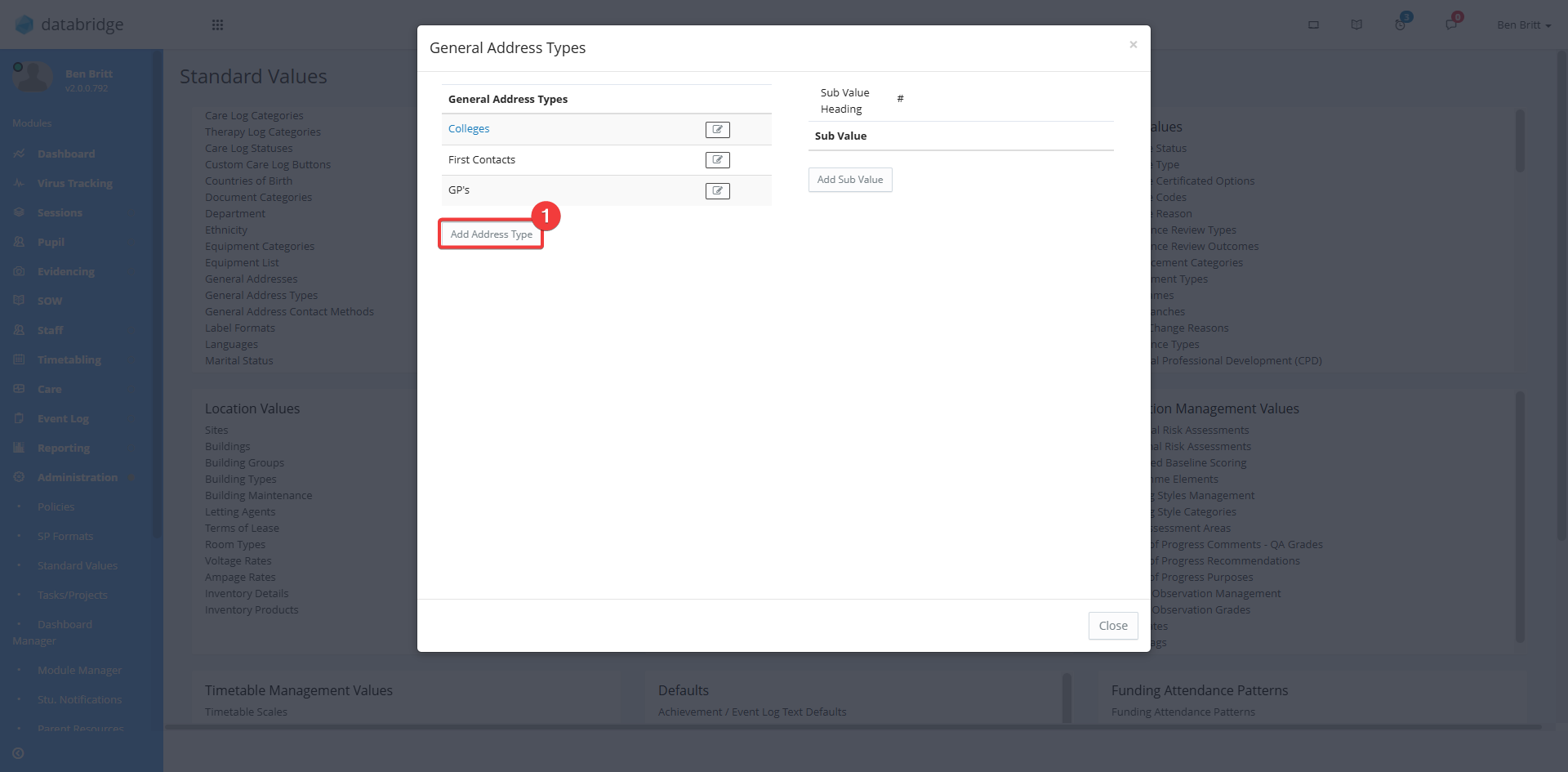Click Therapy Log Categories link
Screen dimensions: 1568x772
click(263, 132)
